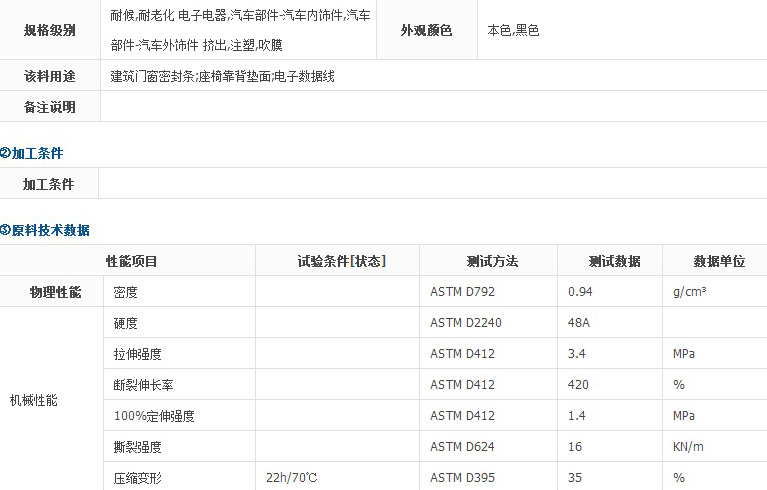Select the 22h/70℃ test condition cell

291,478
